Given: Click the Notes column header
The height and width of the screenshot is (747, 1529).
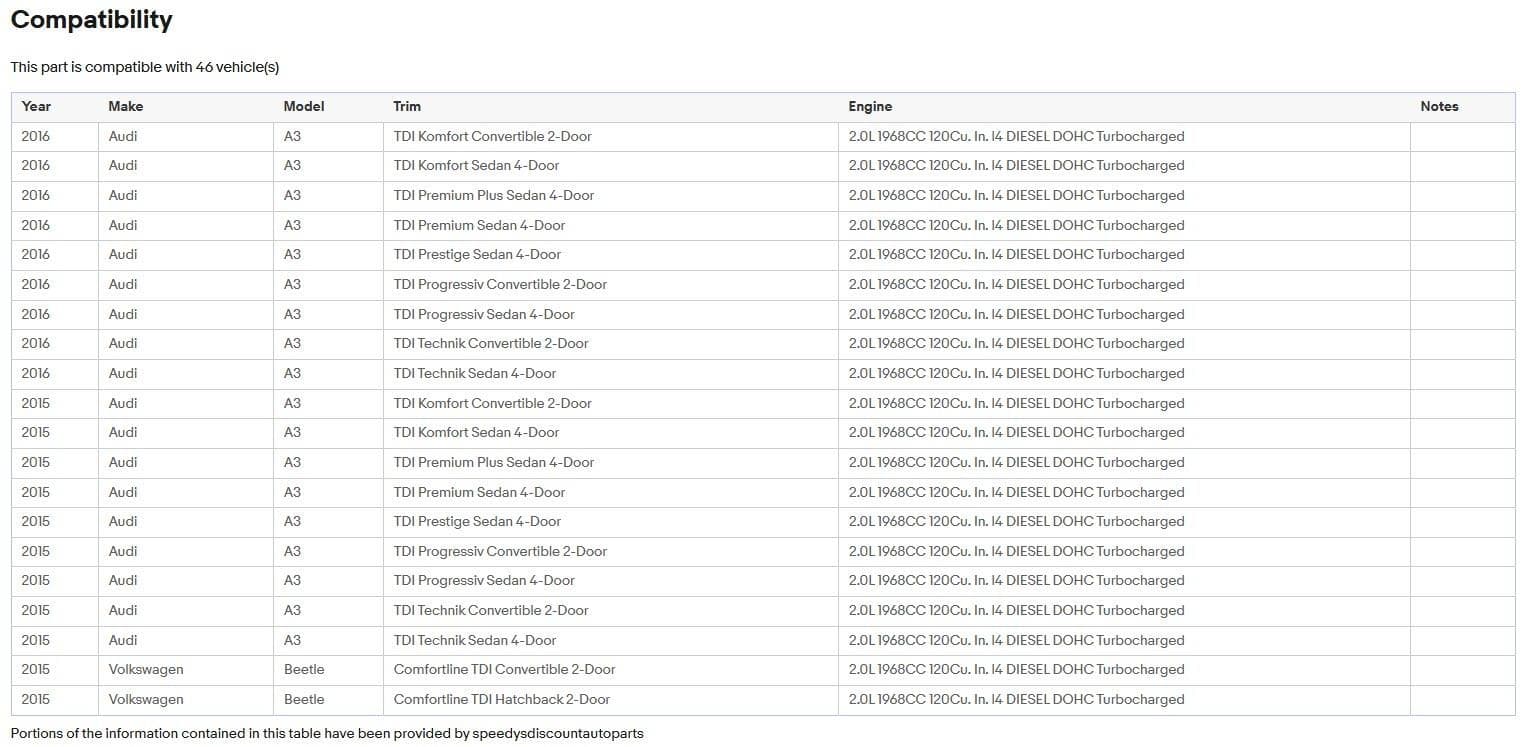Looking at the screenshot, I should pos(1439,106).
